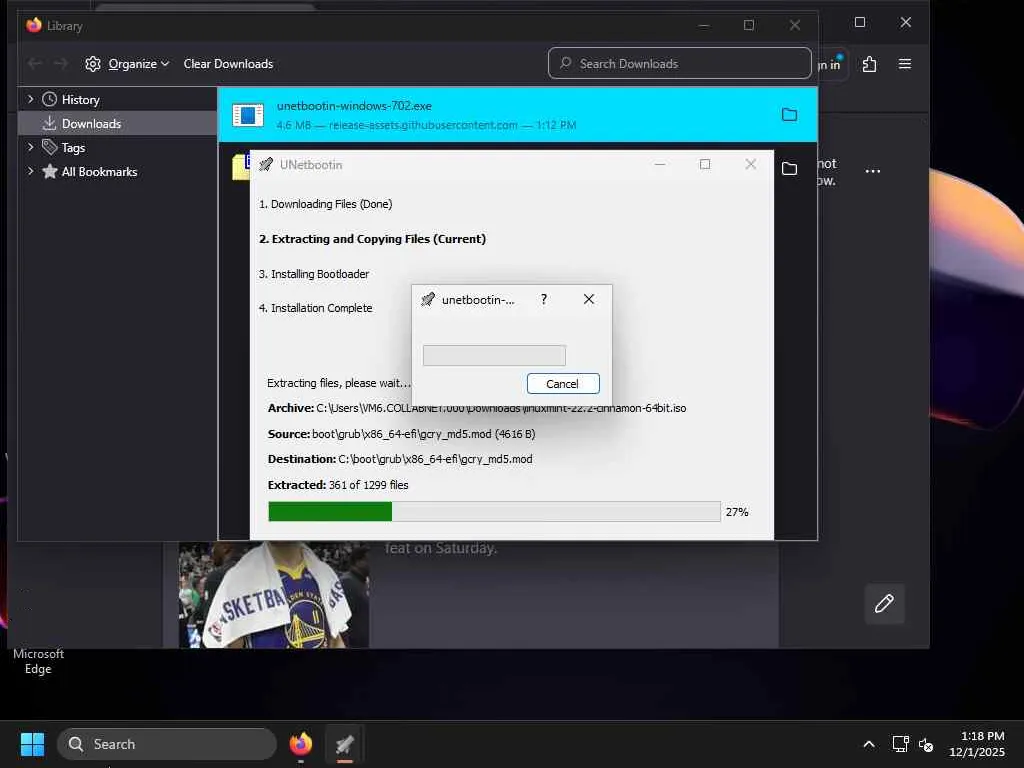Maximize the UNetbootin window
The width and height of the screenshot is (1024, 768).
(705, 164)
